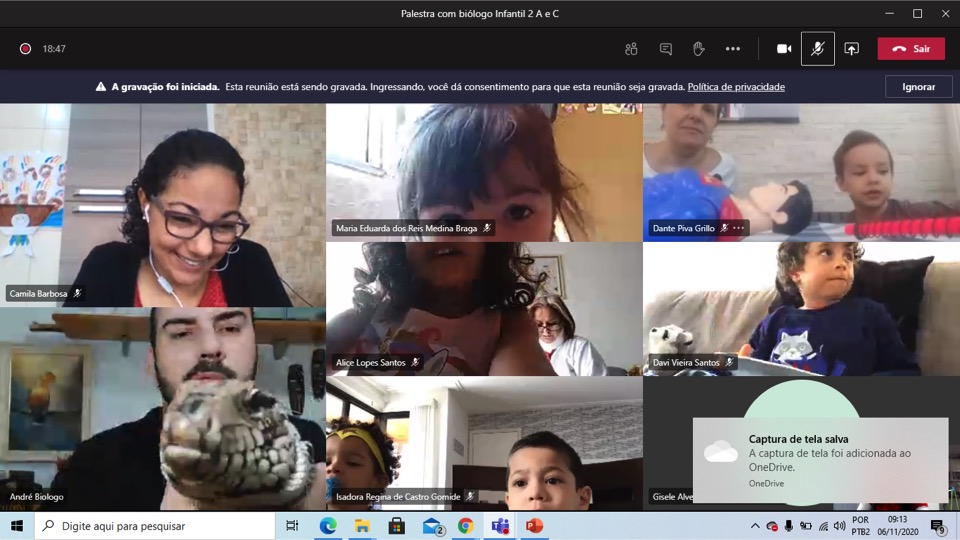The height and width of the screenshot is (540, 960).
Task: Toggle the camera on or off
Action: (784, 49)
